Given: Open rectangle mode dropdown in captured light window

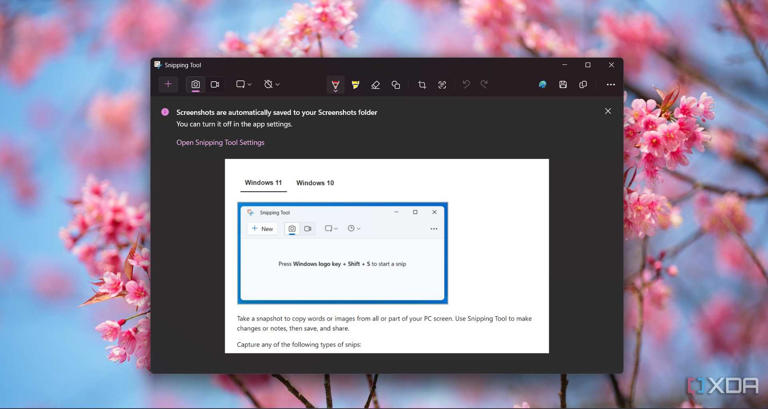Looking at the screenshot, I should pyautogui.click(x=331, y=229).
